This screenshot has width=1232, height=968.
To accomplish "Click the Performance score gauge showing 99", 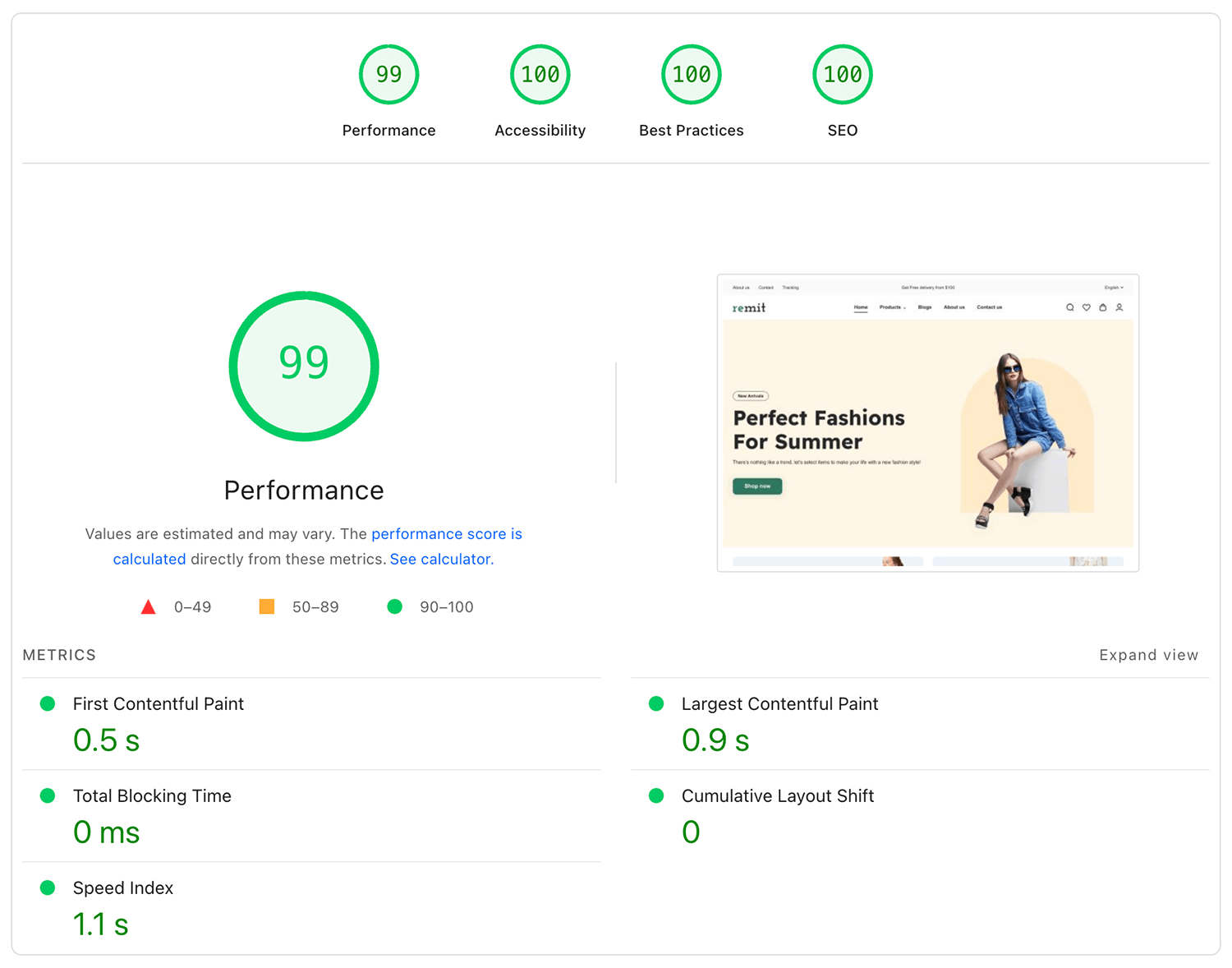I will [388, 75].
